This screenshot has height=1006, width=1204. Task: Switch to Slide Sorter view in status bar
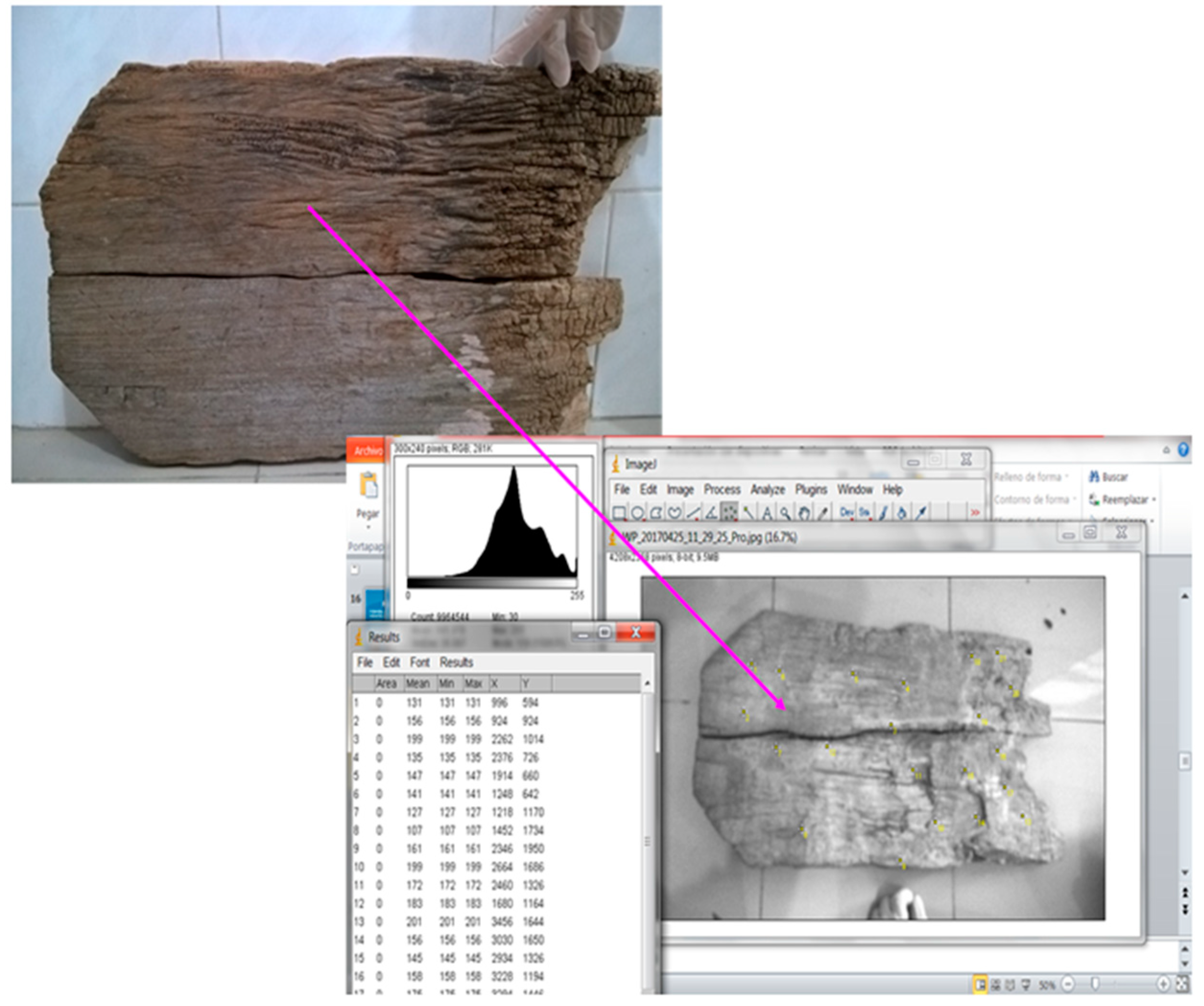(x=996, y=985)
